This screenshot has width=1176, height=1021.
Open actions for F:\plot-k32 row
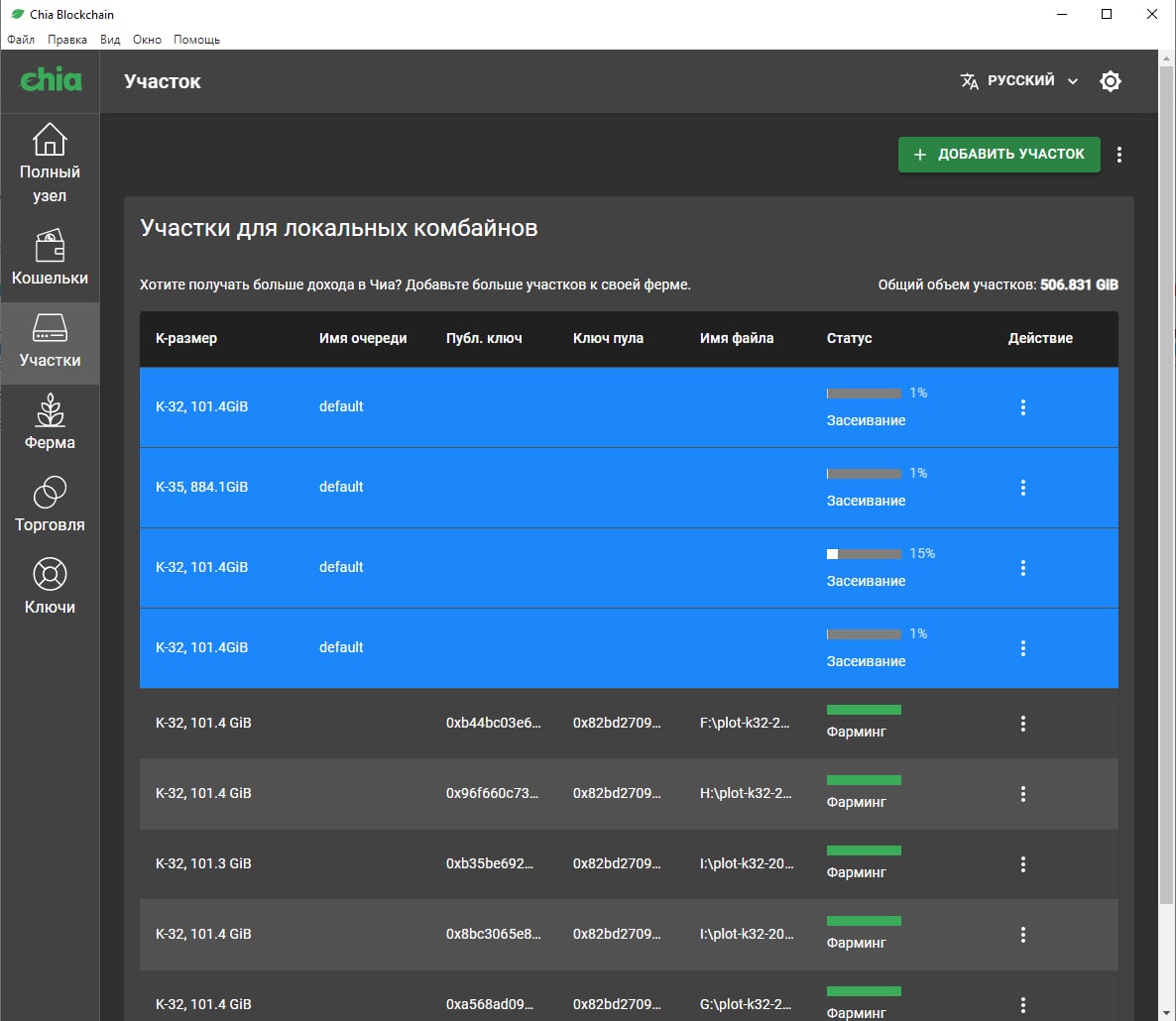[x=1023, y=724]
